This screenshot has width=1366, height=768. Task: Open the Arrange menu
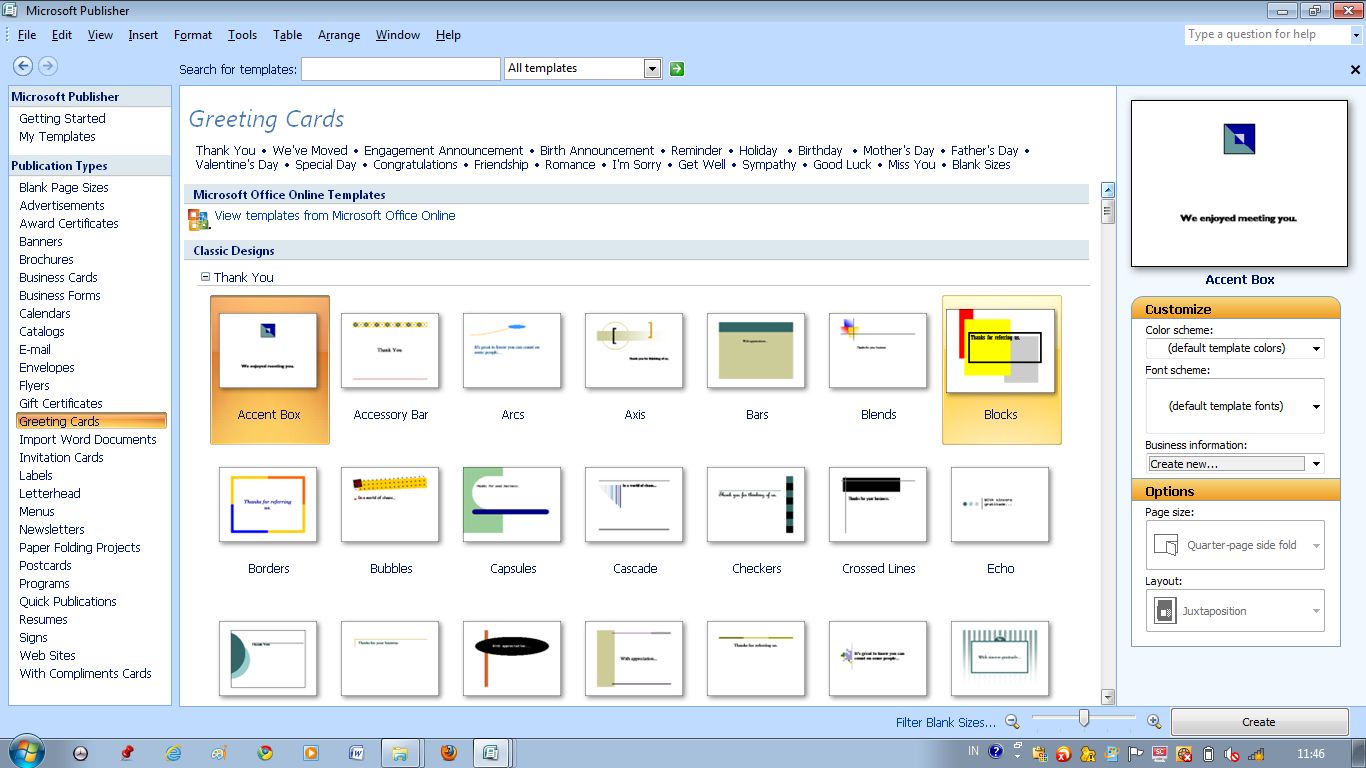click(x=339, y=35)
